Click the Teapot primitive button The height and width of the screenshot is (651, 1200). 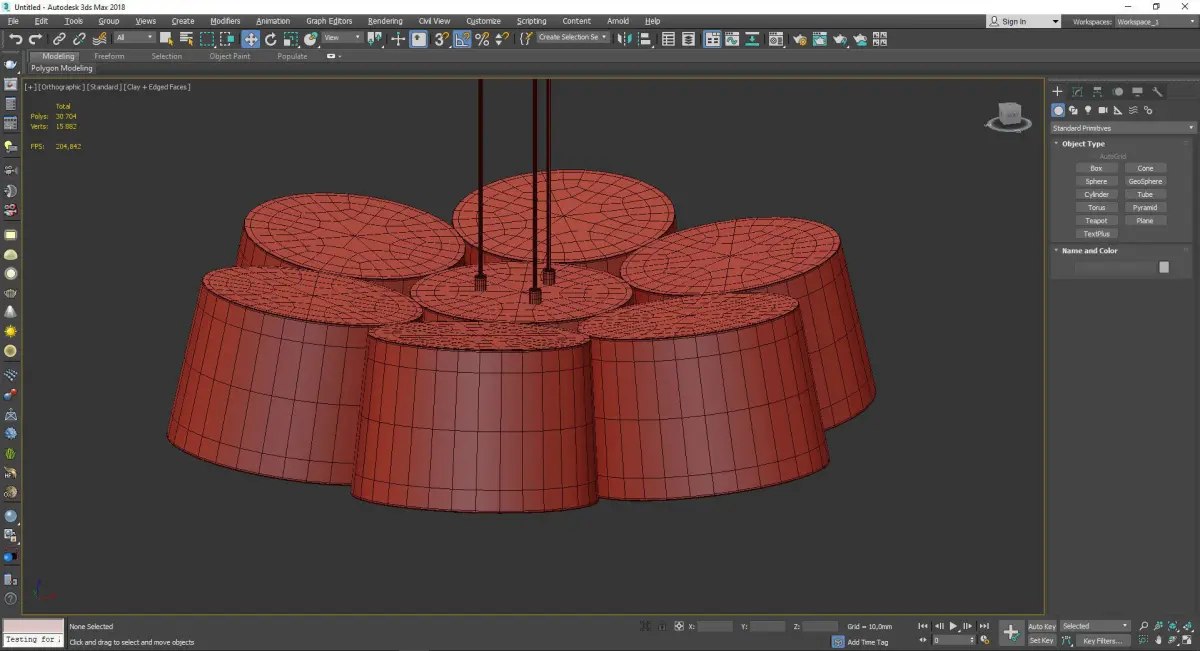(1096, 220)
